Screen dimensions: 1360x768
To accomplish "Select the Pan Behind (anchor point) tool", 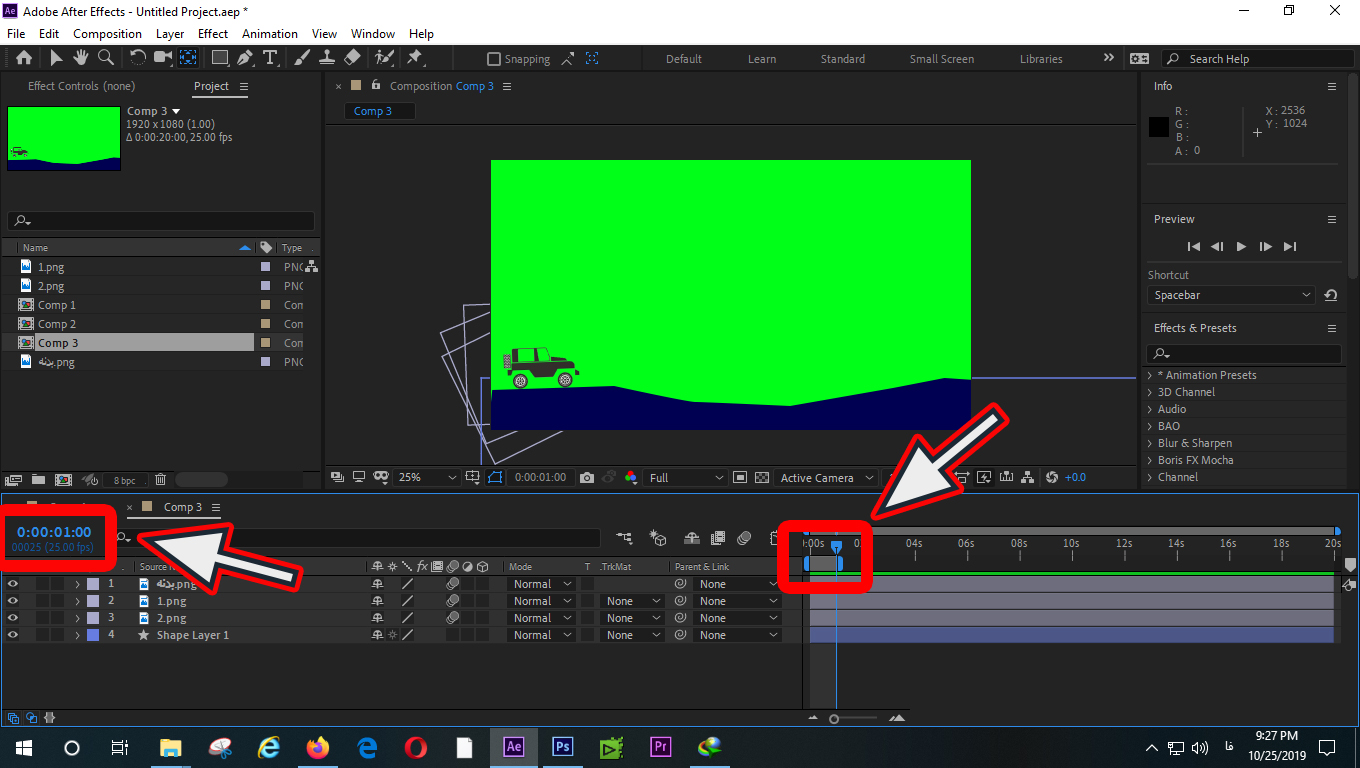I will 187,58.
